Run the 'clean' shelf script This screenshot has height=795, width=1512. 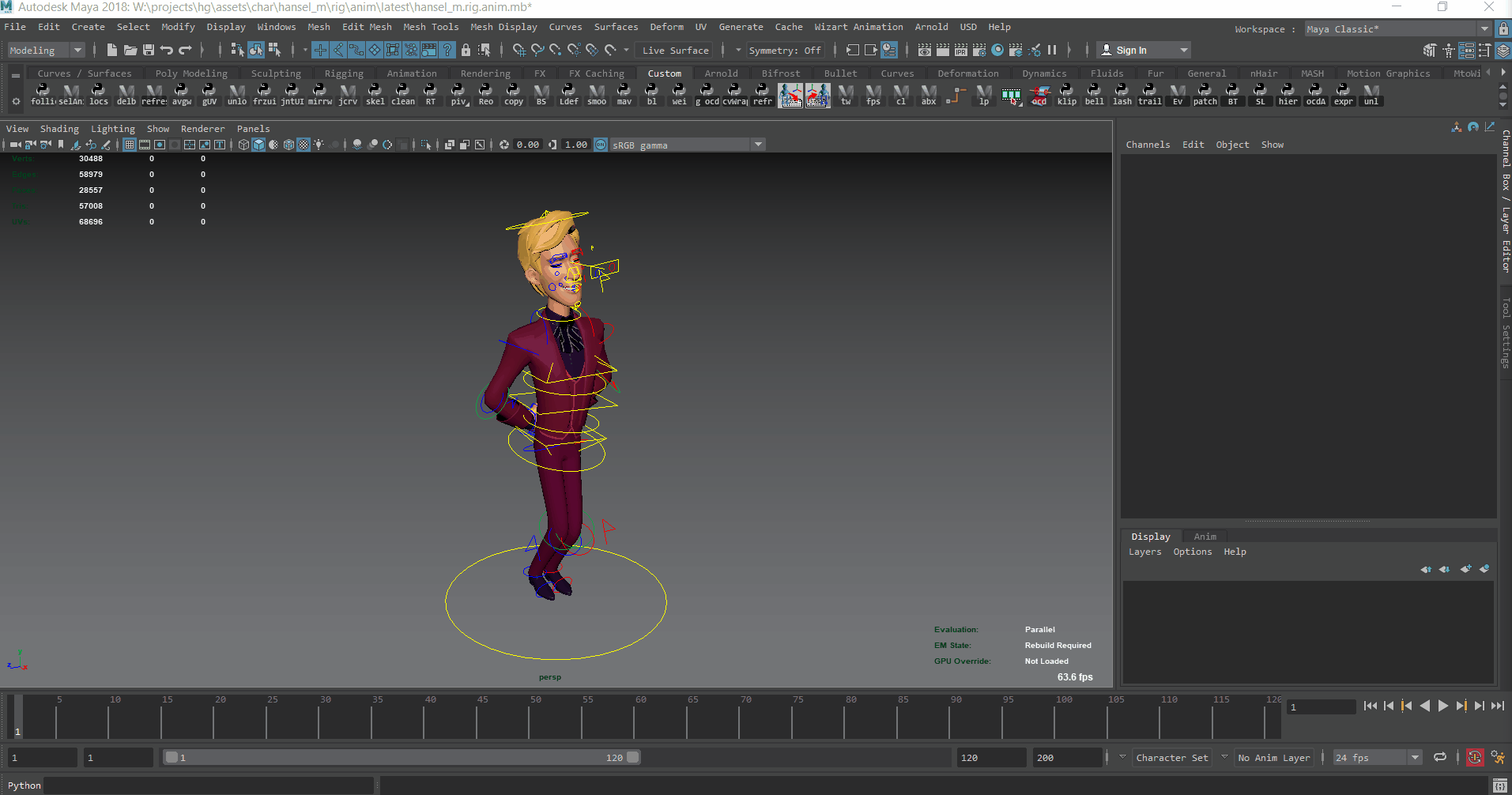pyautogui.click(x=402, y=94)
